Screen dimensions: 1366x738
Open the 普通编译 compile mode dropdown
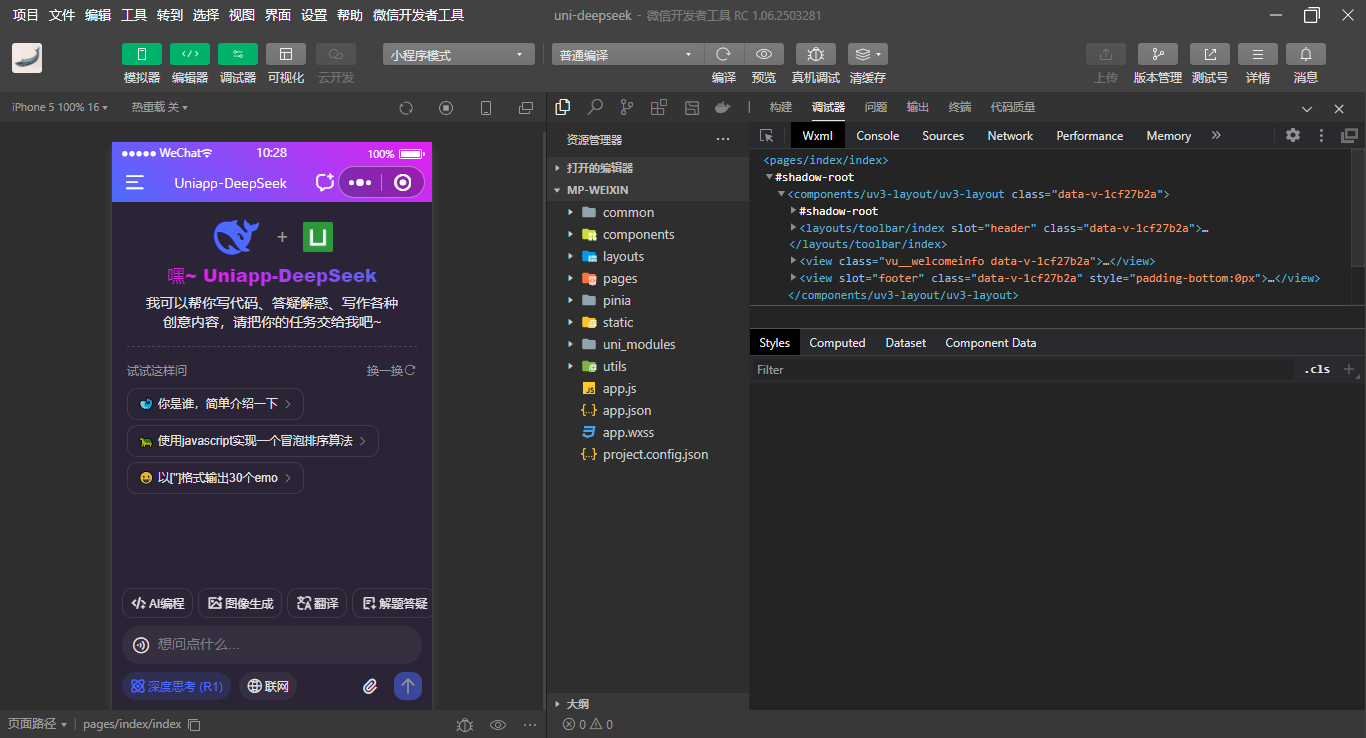click(628, 55)
